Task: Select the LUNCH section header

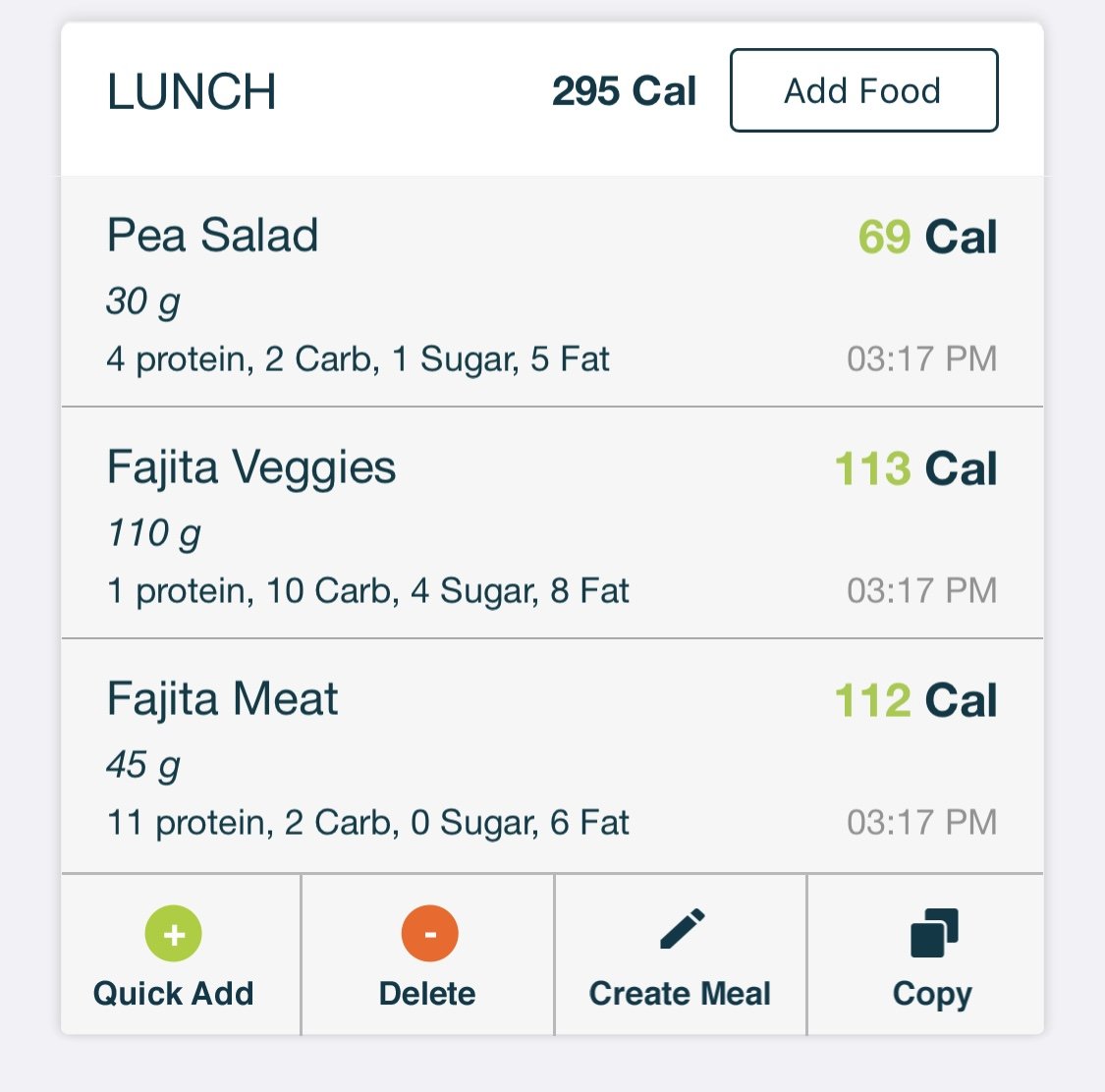Action: click(191, 91)
